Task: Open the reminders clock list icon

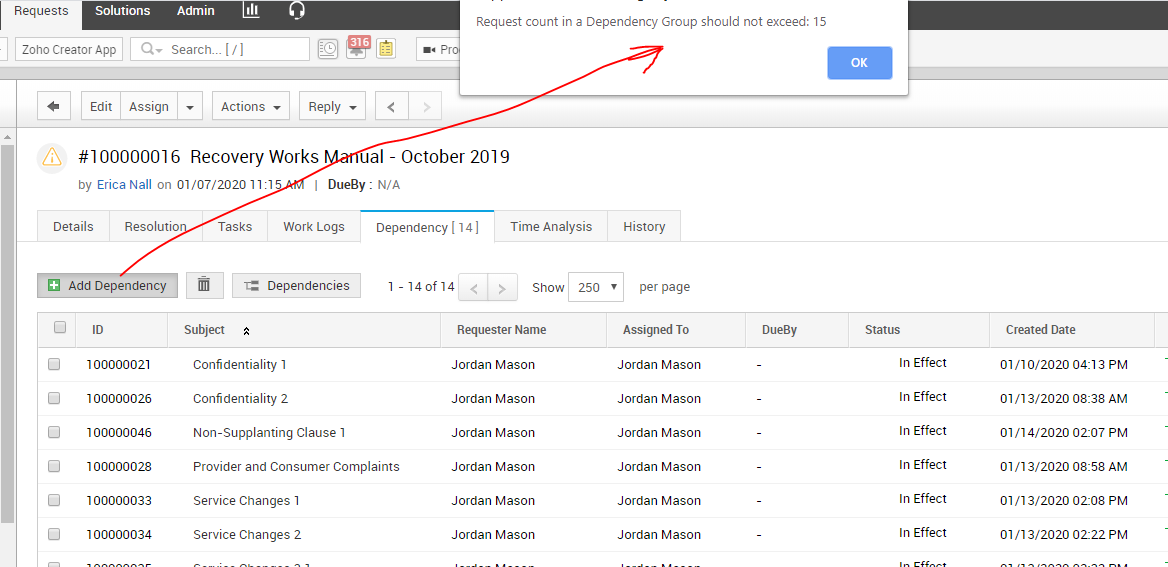Action: pos(327,49)
